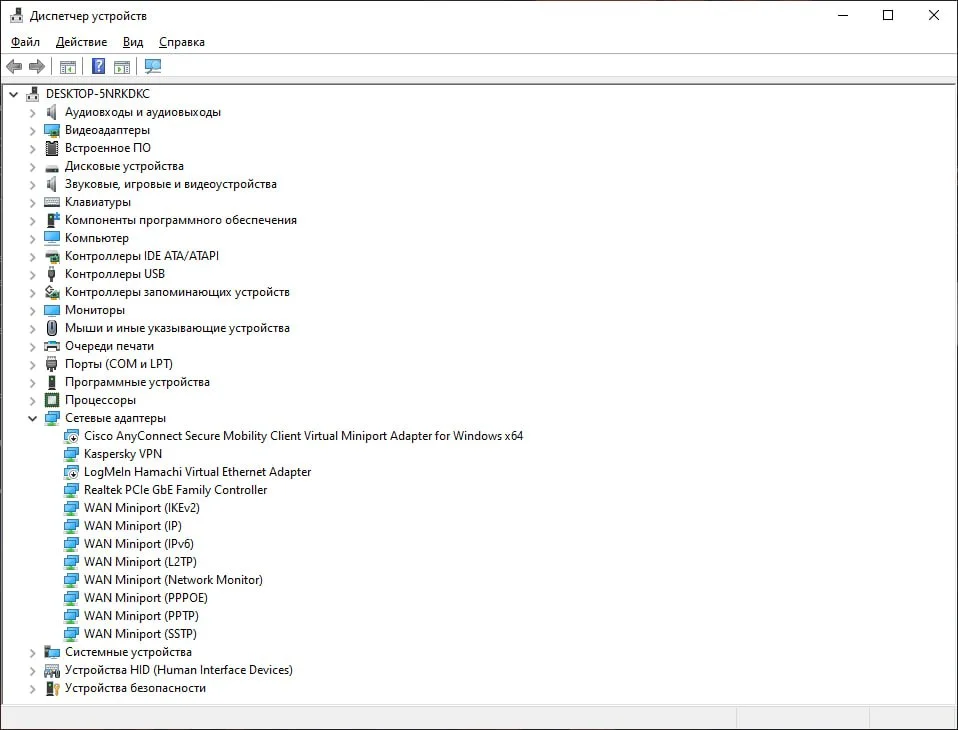This screenshot has width=958, height=730.
Task: Click the Порты (COM и LPT) connector icon
Action: (x=52, y=364)
